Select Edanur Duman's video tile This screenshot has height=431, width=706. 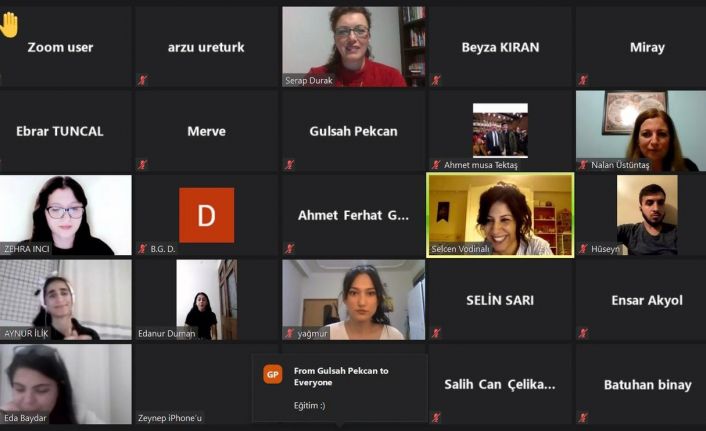[207, 299]
